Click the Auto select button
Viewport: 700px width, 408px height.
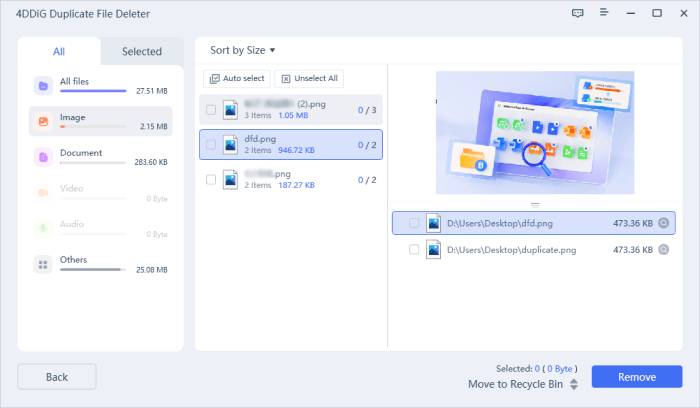coord(237,79)
